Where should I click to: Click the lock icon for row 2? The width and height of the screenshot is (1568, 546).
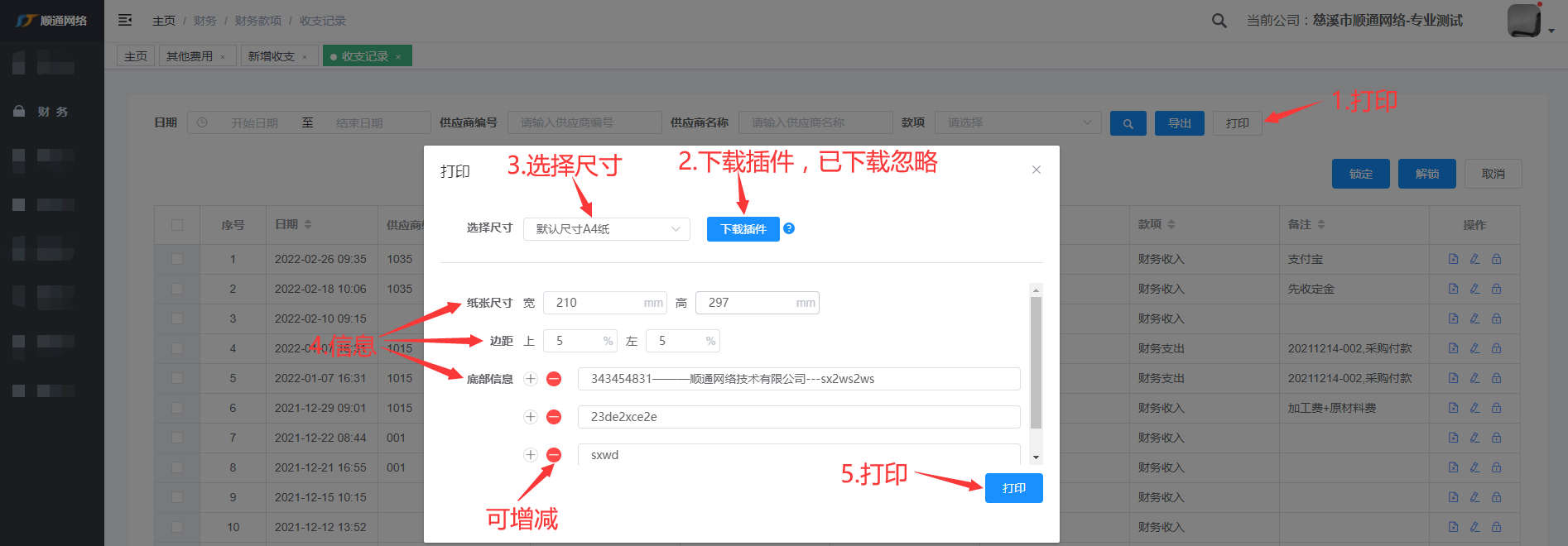[x=1496, y=289]
